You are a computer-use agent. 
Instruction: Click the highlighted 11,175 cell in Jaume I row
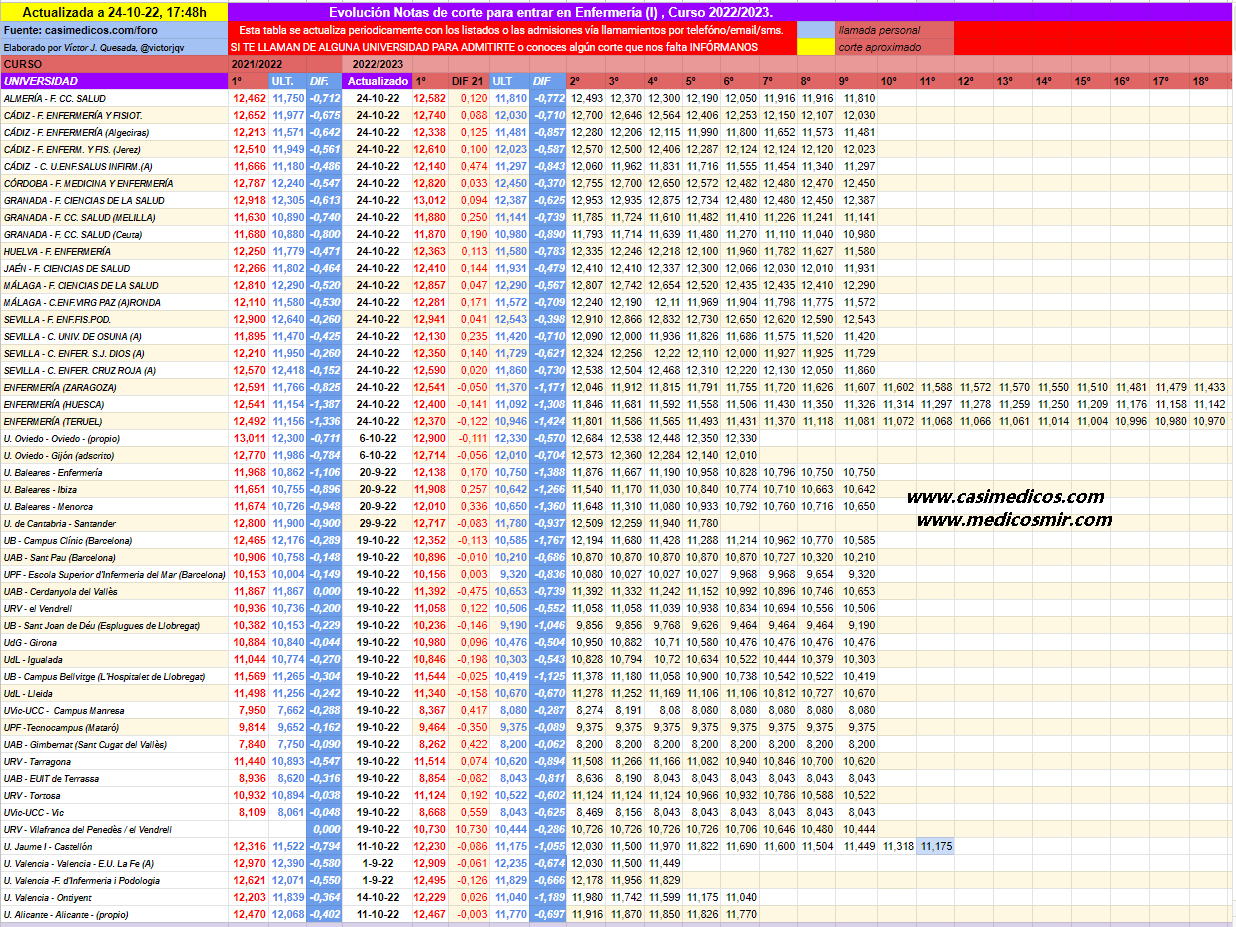936,846
